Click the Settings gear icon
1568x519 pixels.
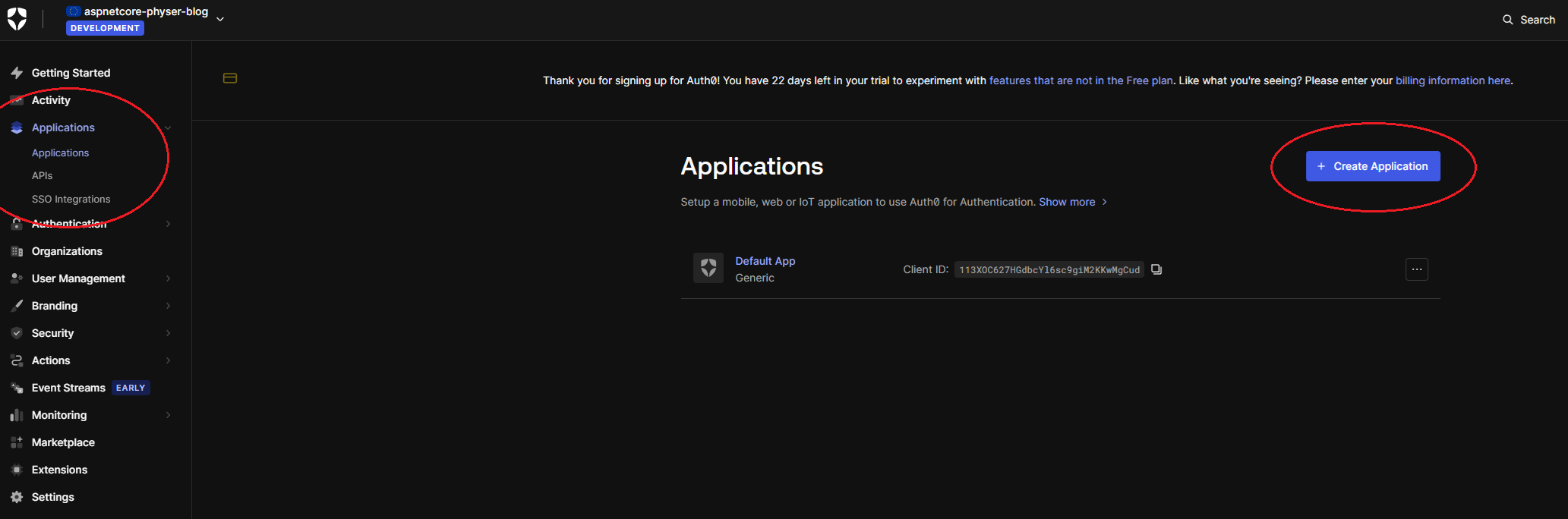click(x=17, y=497)
